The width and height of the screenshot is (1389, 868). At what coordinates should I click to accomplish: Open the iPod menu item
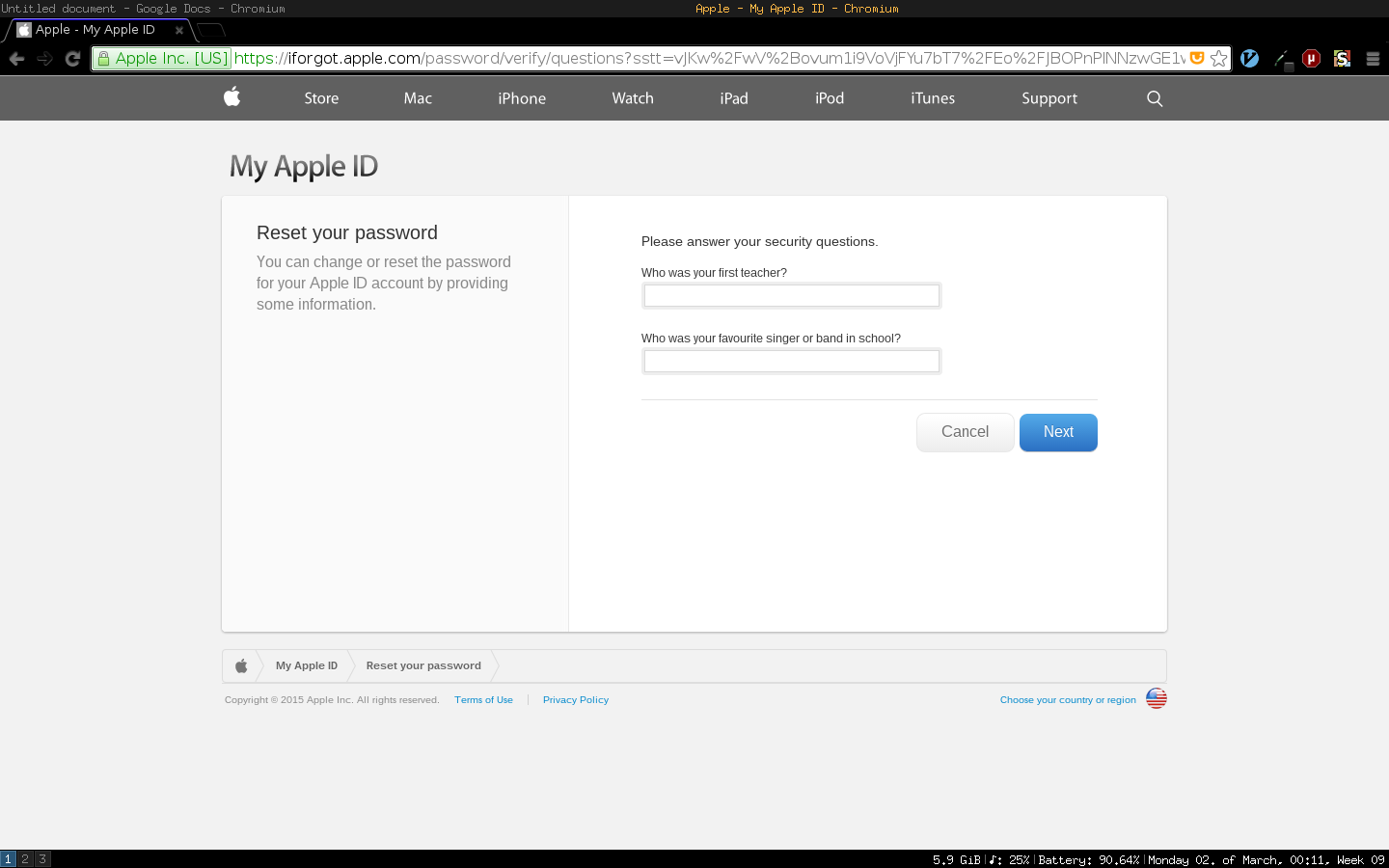(830, 98)
